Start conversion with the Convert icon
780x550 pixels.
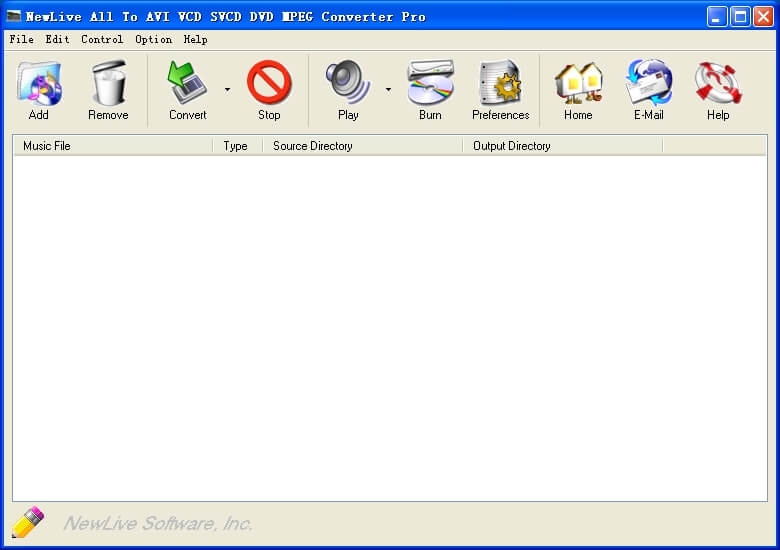point(187,85)
